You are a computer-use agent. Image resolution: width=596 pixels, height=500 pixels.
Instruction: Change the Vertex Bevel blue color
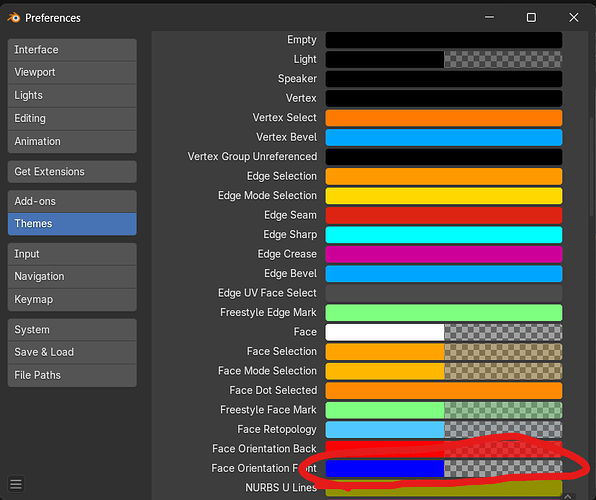(x=444, y=137)
